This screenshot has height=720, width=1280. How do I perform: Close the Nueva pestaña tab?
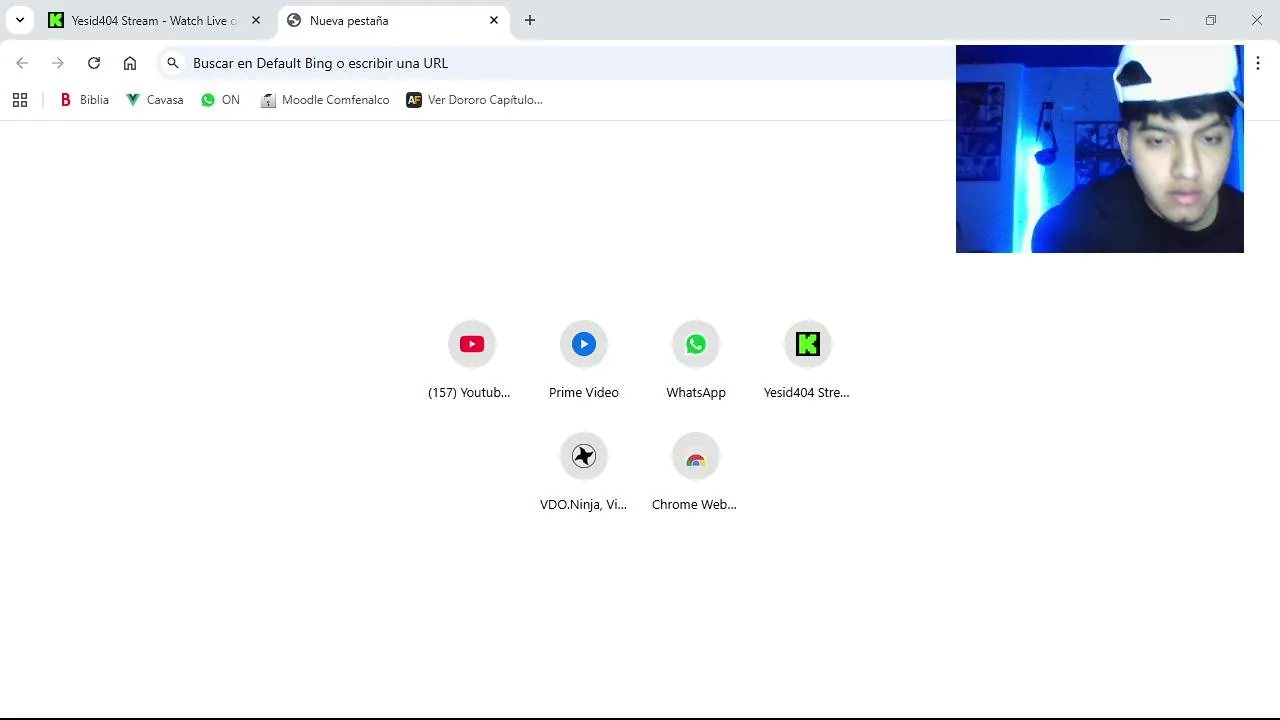[x=494, y=20]
